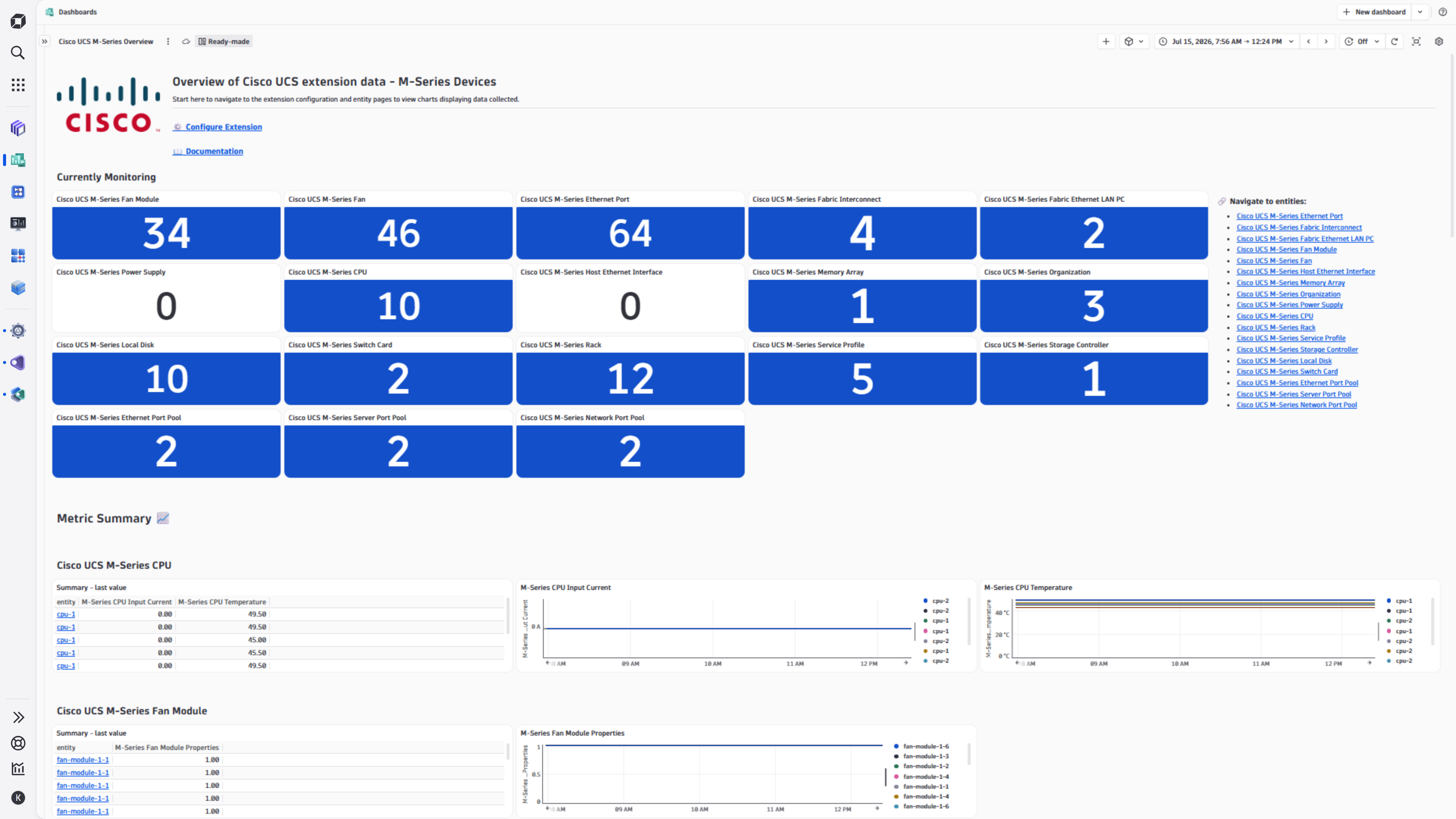The image size is (1456, 819).
Task: Open the support lifebuoy icon in the sidebar
Action: point(18,743)
